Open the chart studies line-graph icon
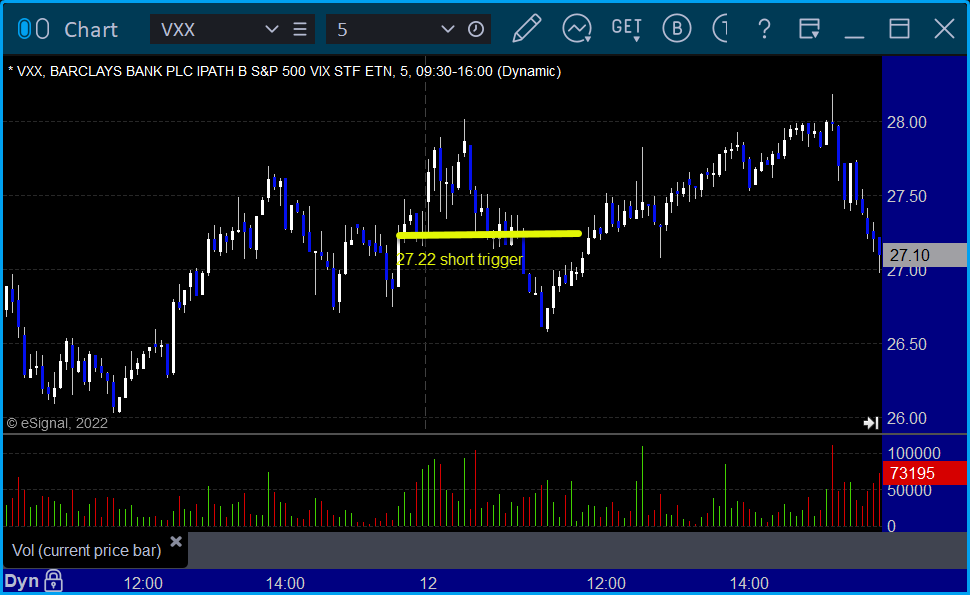Screen dimensions: 970x595 [577, 29]
